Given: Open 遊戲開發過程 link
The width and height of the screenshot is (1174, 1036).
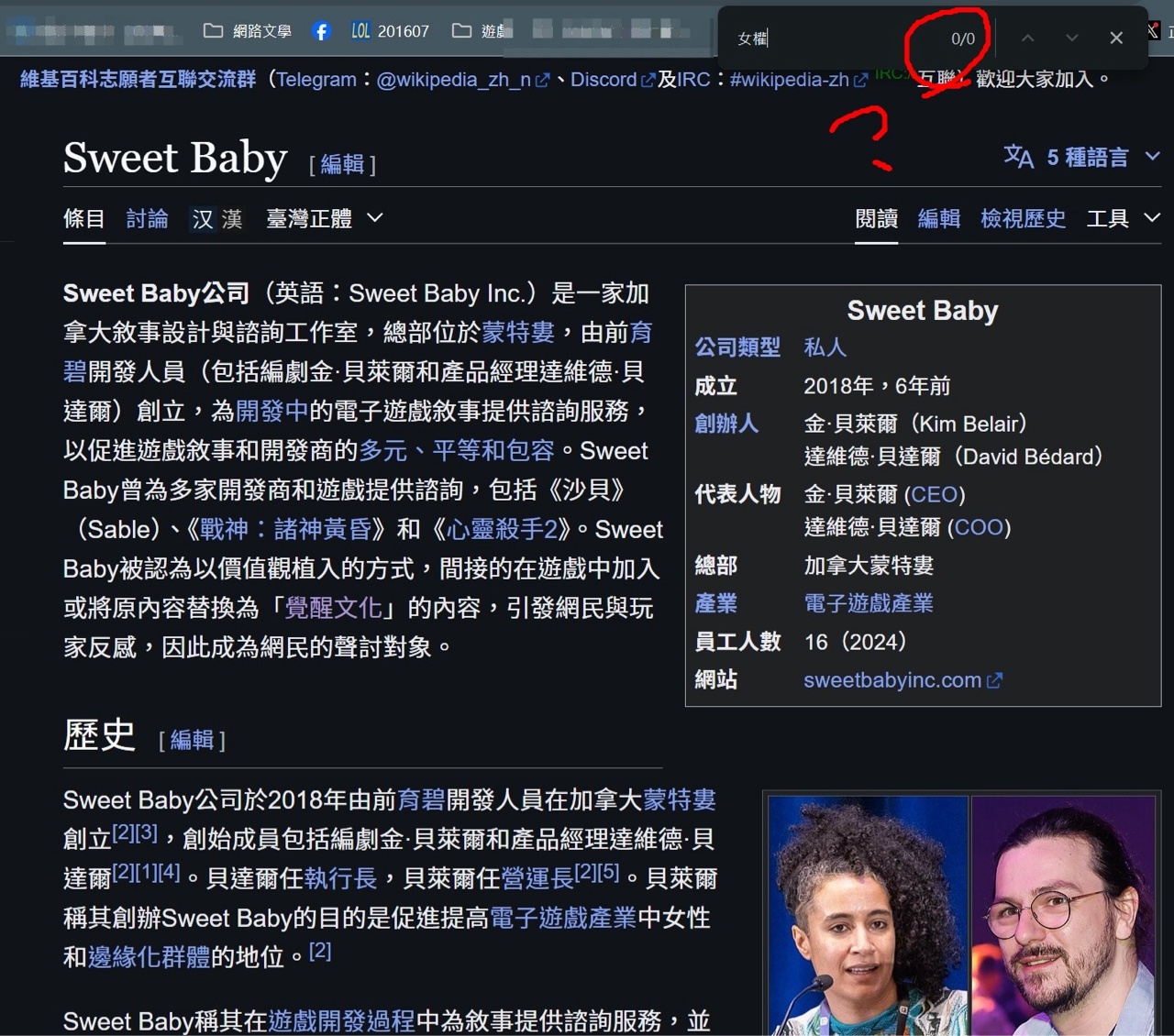Looking at the screenshot, I should pyautogui.click(x=341, y=1020).
